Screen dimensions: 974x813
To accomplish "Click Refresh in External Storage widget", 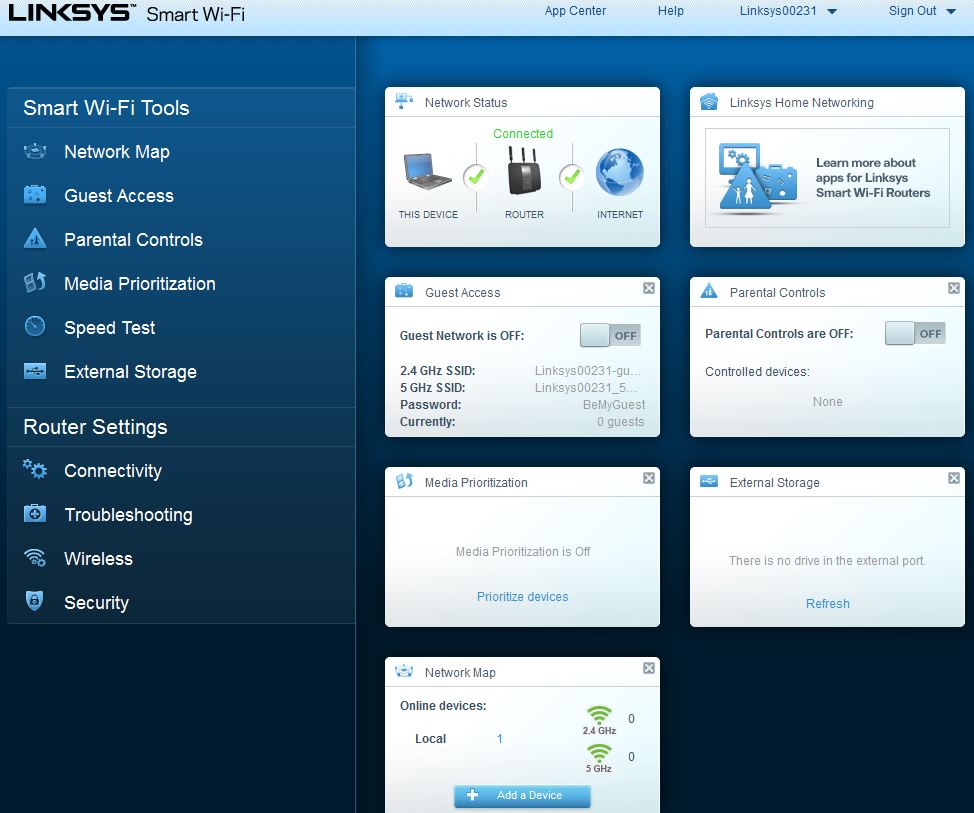I will point(827,603).
